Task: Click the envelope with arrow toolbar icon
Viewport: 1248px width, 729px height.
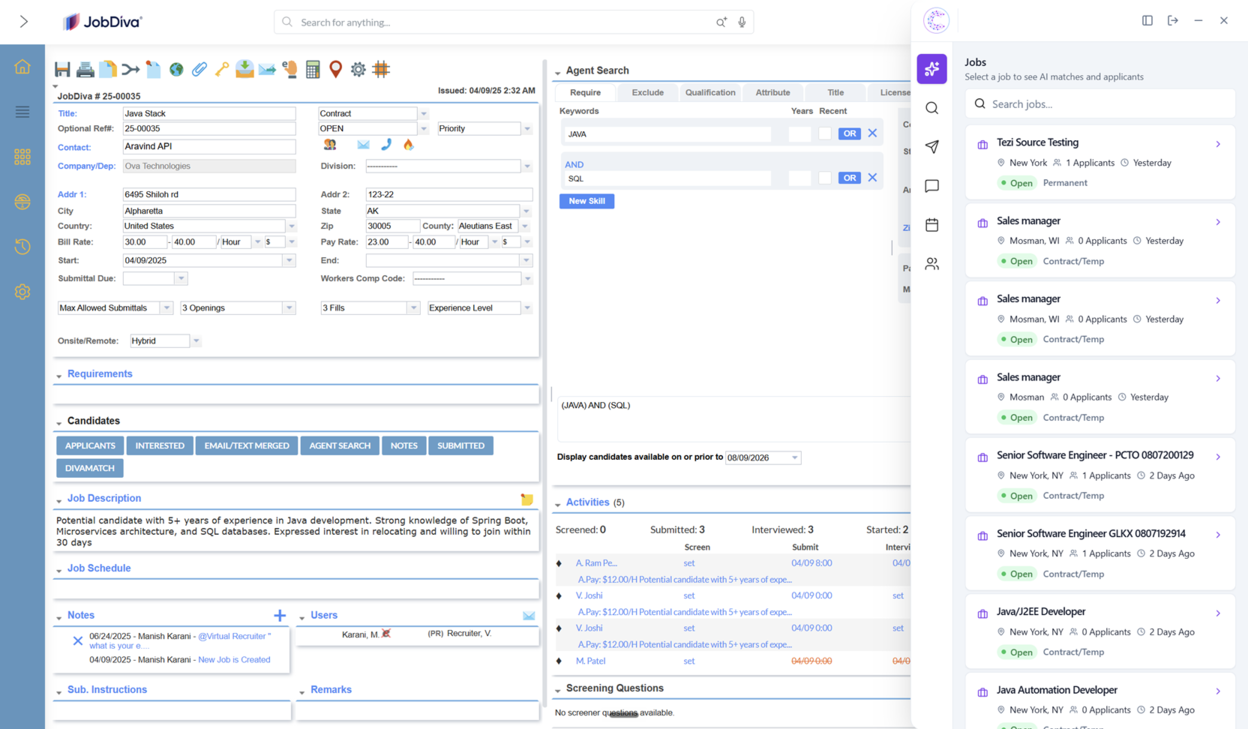Action: pyautogui.click(x=267, y=69)
